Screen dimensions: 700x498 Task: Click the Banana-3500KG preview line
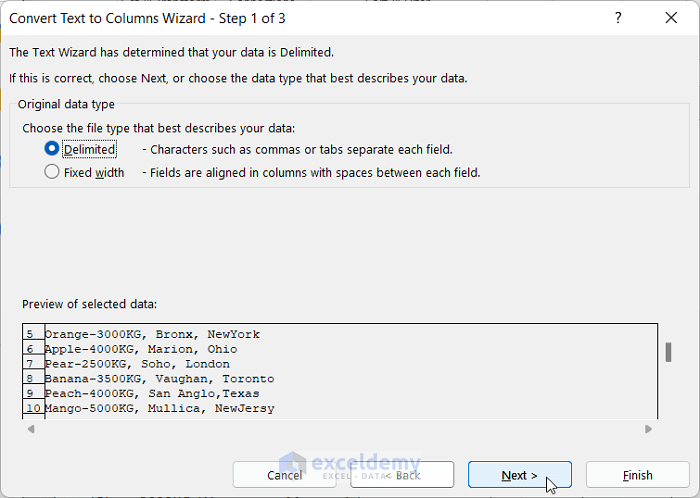tap(159, 379)
